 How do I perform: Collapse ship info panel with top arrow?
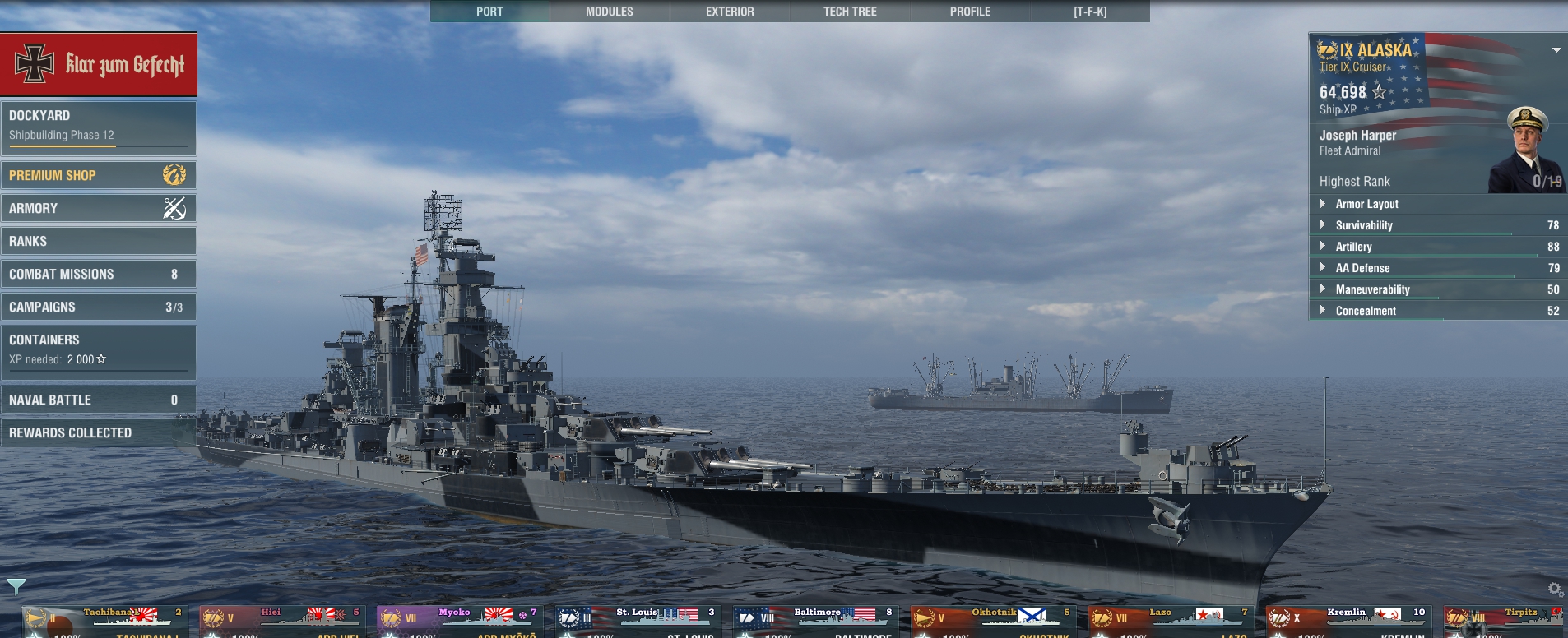click(1556, 50)
